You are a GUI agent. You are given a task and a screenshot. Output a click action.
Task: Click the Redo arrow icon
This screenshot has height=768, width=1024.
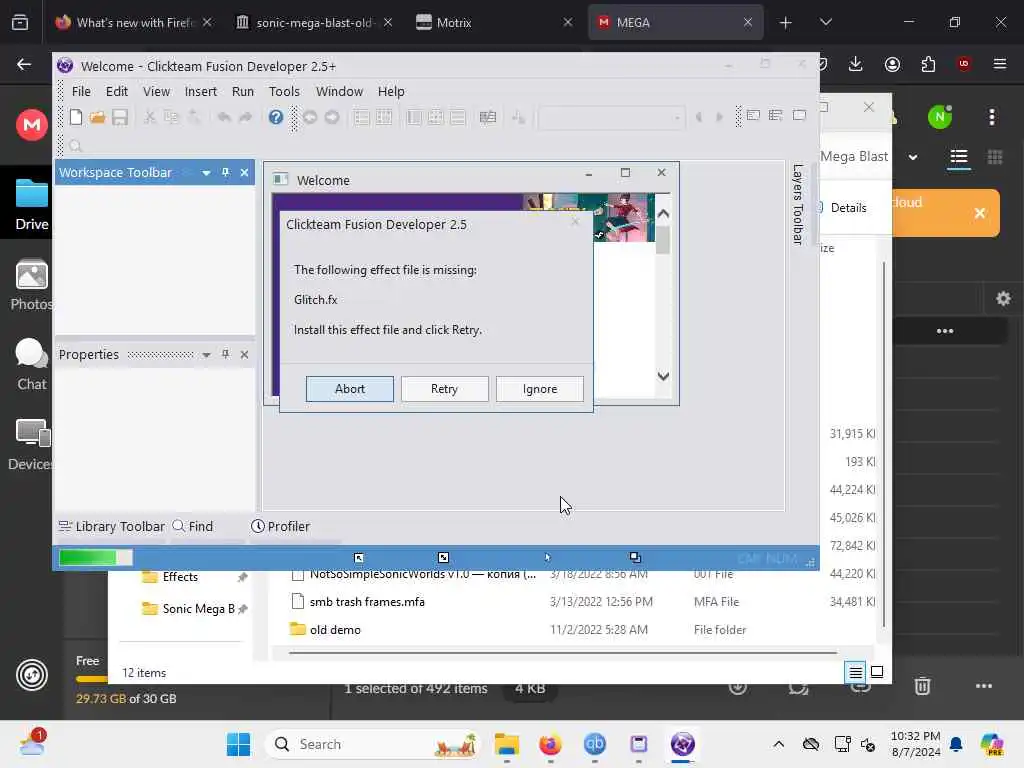[246, 117]
